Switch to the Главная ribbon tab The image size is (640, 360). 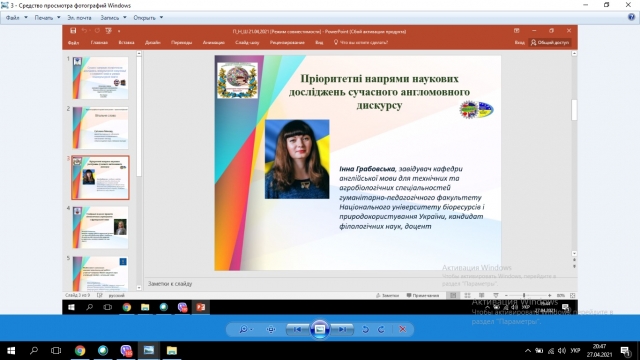point(99,42)
